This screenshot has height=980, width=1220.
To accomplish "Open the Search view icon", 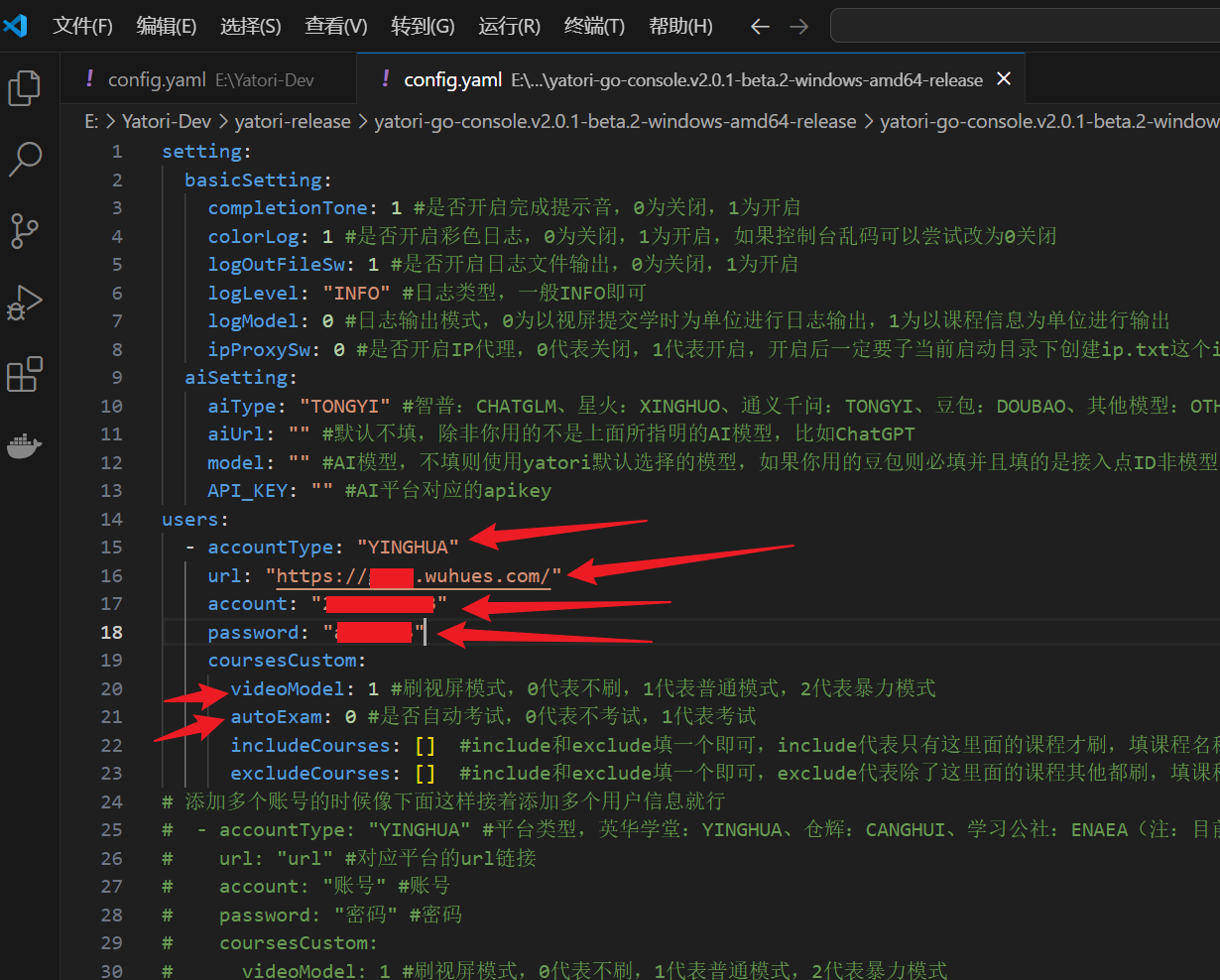I will [25, 159].
